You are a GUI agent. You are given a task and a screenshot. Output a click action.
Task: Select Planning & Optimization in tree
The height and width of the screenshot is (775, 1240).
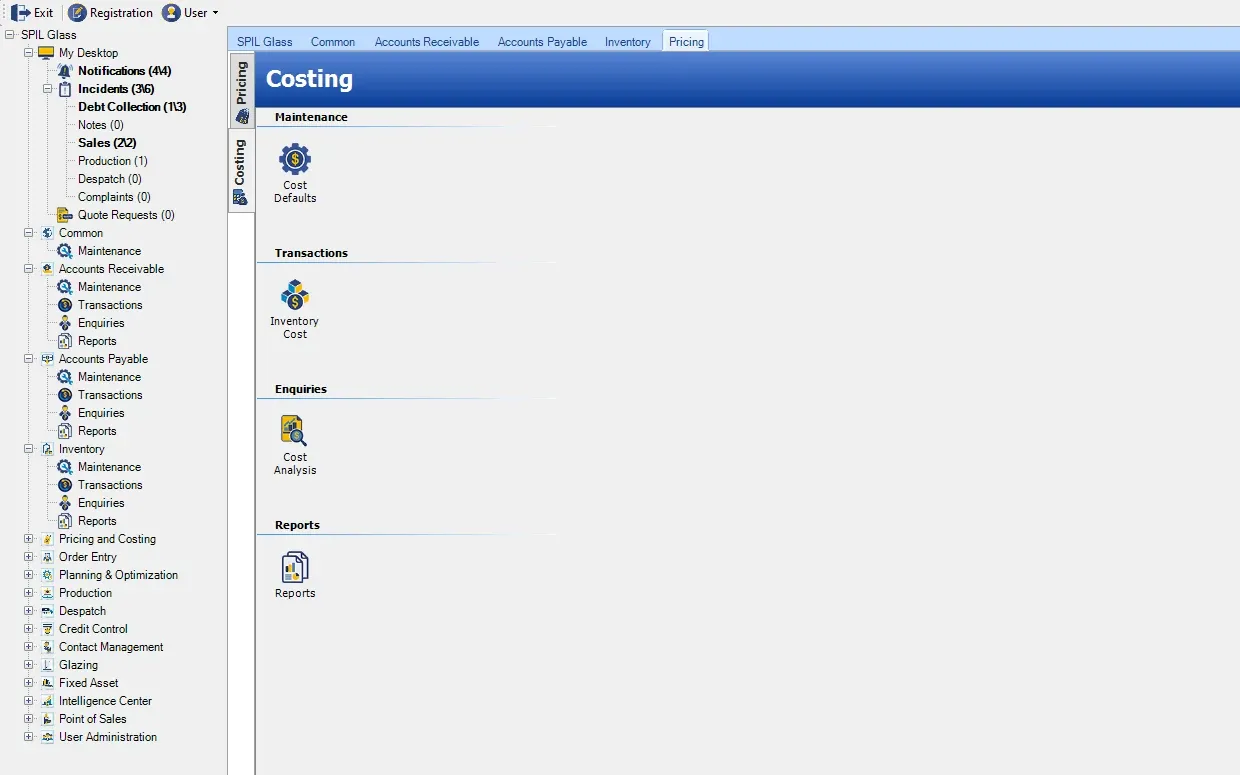pyautogui.click(x=118, y=575)
